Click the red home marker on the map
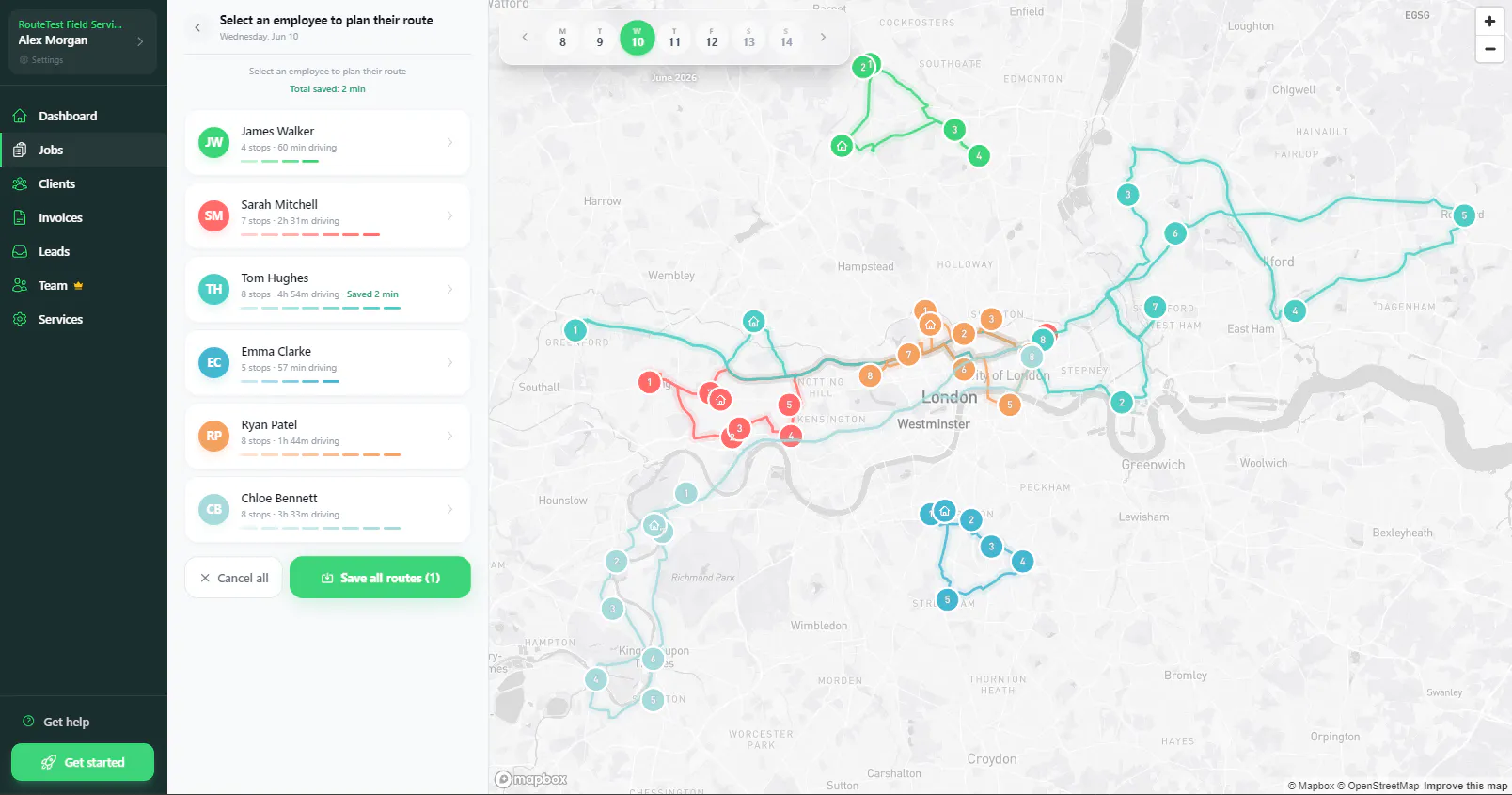1512x795 pixels. [x=720, y=400]
